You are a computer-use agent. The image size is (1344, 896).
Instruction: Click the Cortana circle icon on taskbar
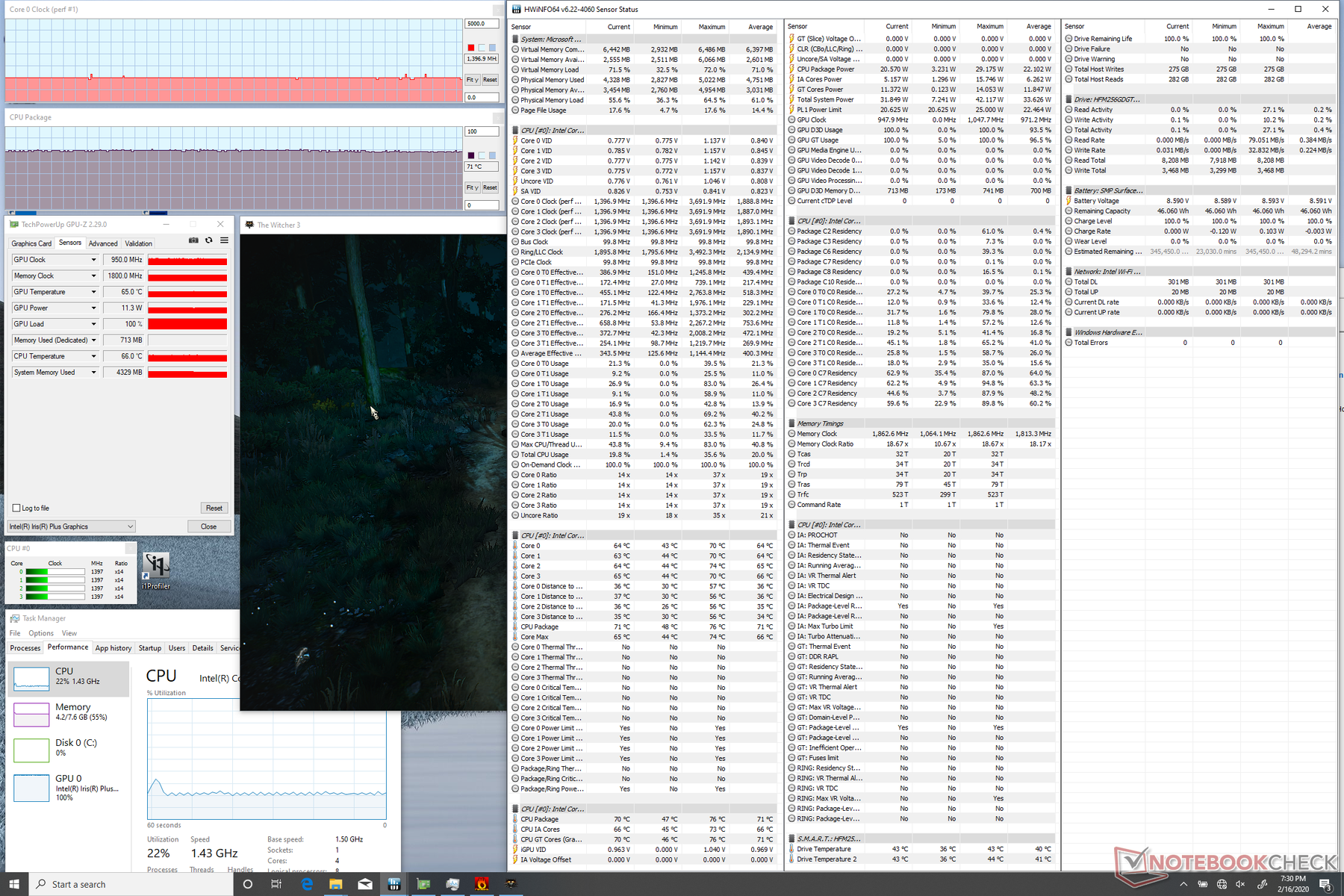(x=248, y=884)
